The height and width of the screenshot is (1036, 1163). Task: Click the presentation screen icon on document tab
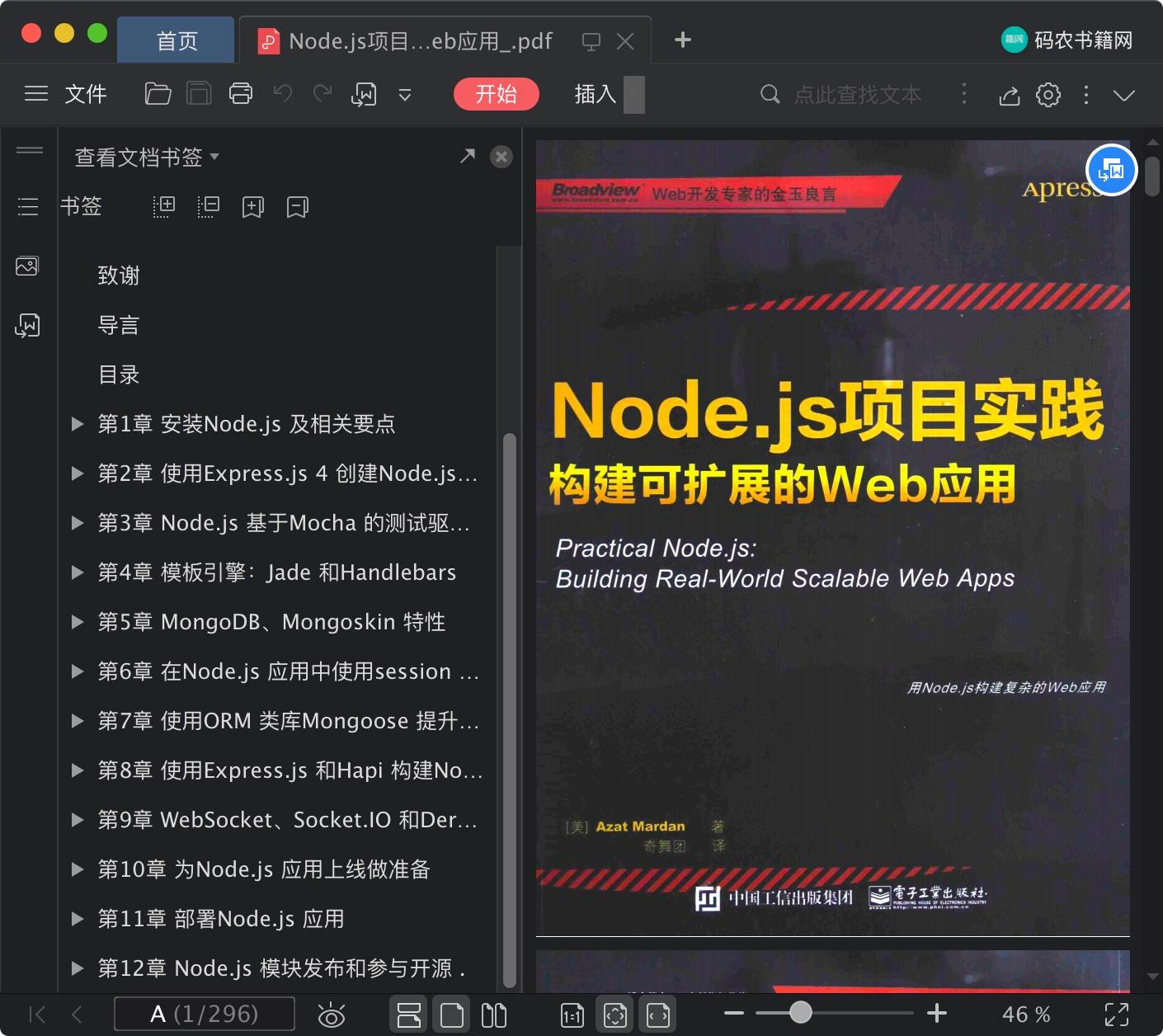591,41
